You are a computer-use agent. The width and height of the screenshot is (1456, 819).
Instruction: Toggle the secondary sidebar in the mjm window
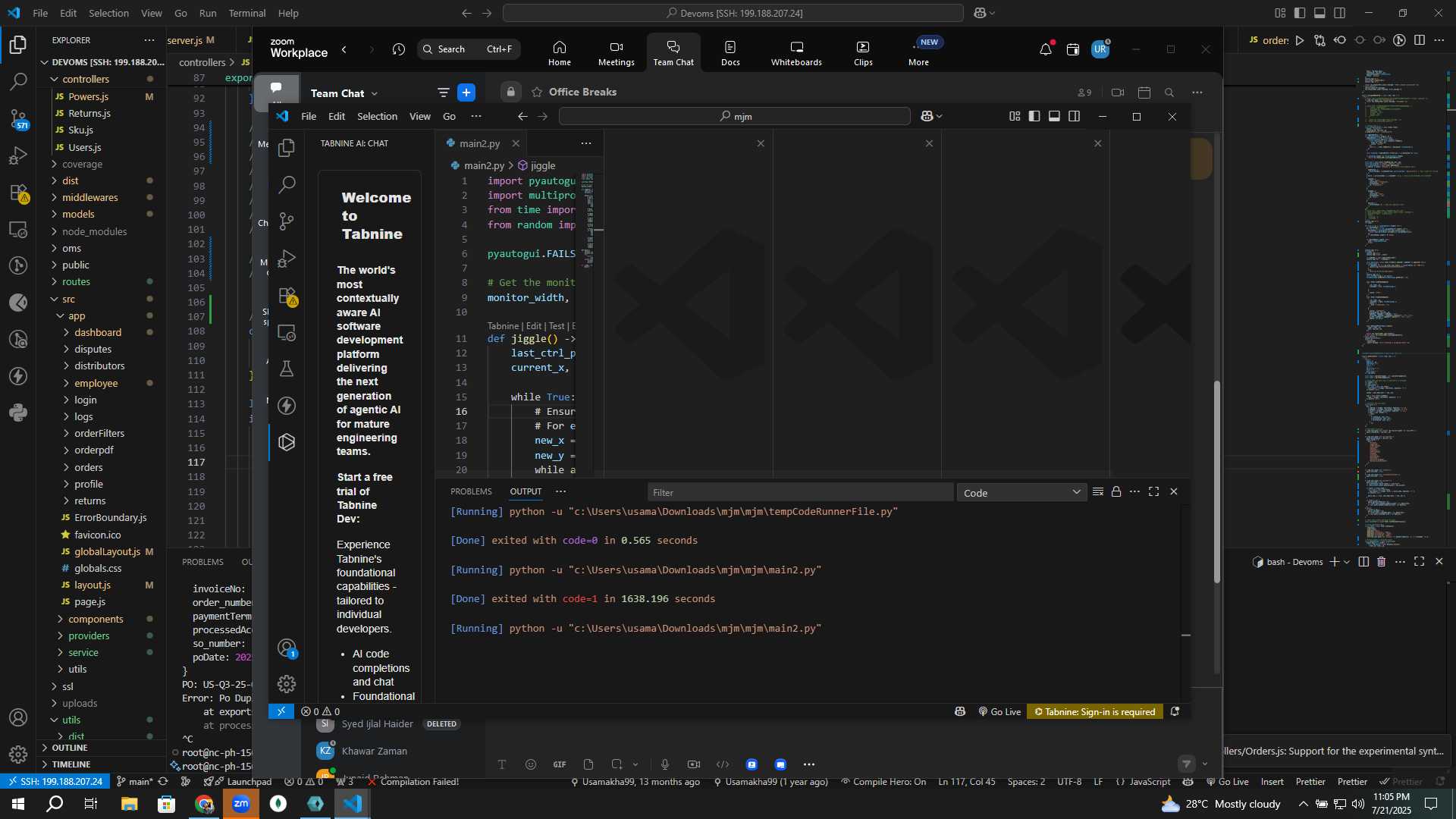click(1074, 116)
